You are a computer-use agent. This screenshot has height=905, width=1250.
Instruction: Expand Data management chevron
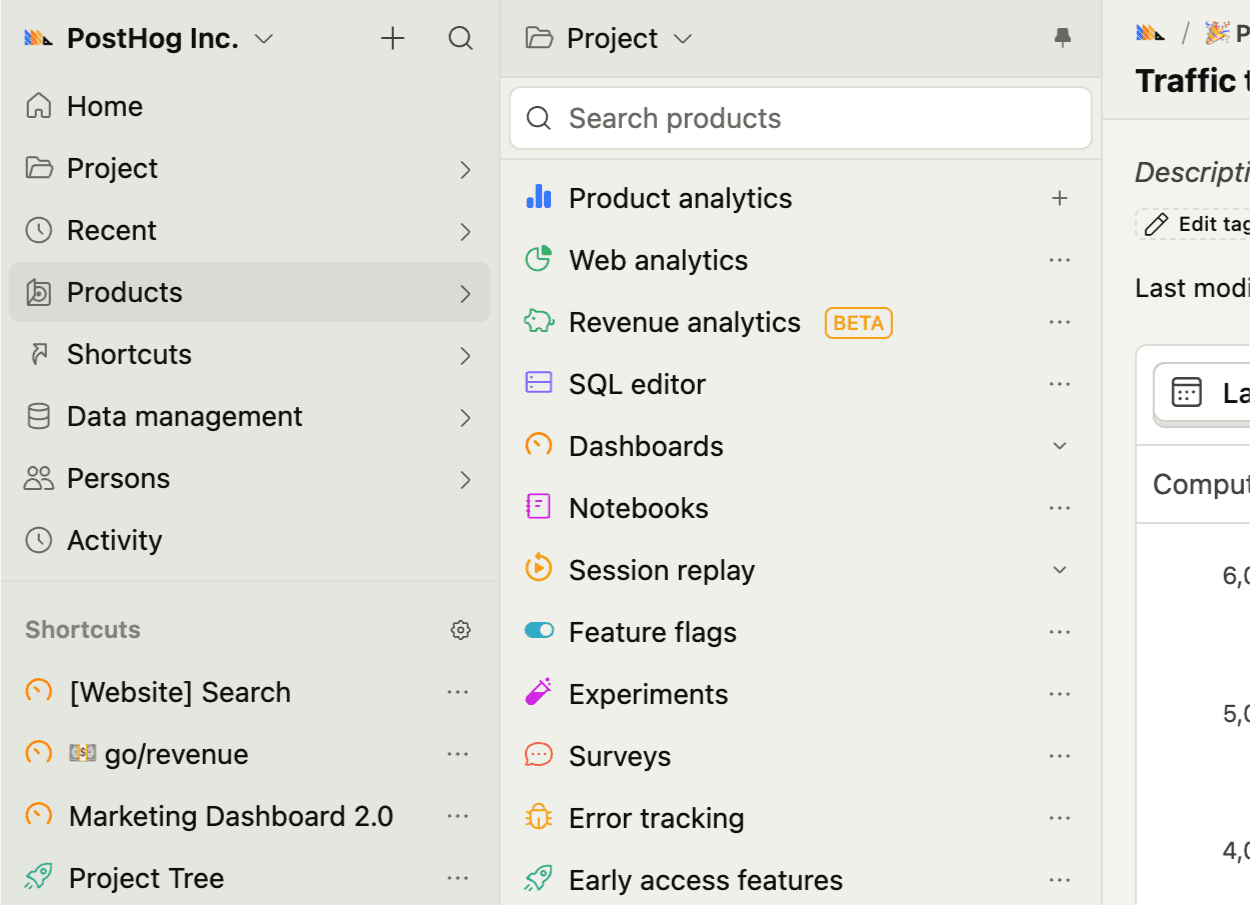465,417
